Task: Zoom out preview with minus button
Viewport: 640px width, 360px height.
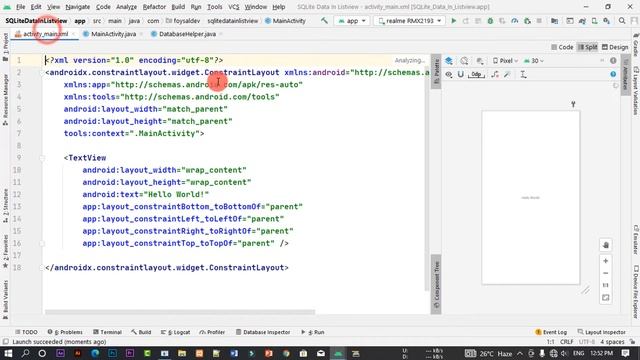Action: coord(606,273)
